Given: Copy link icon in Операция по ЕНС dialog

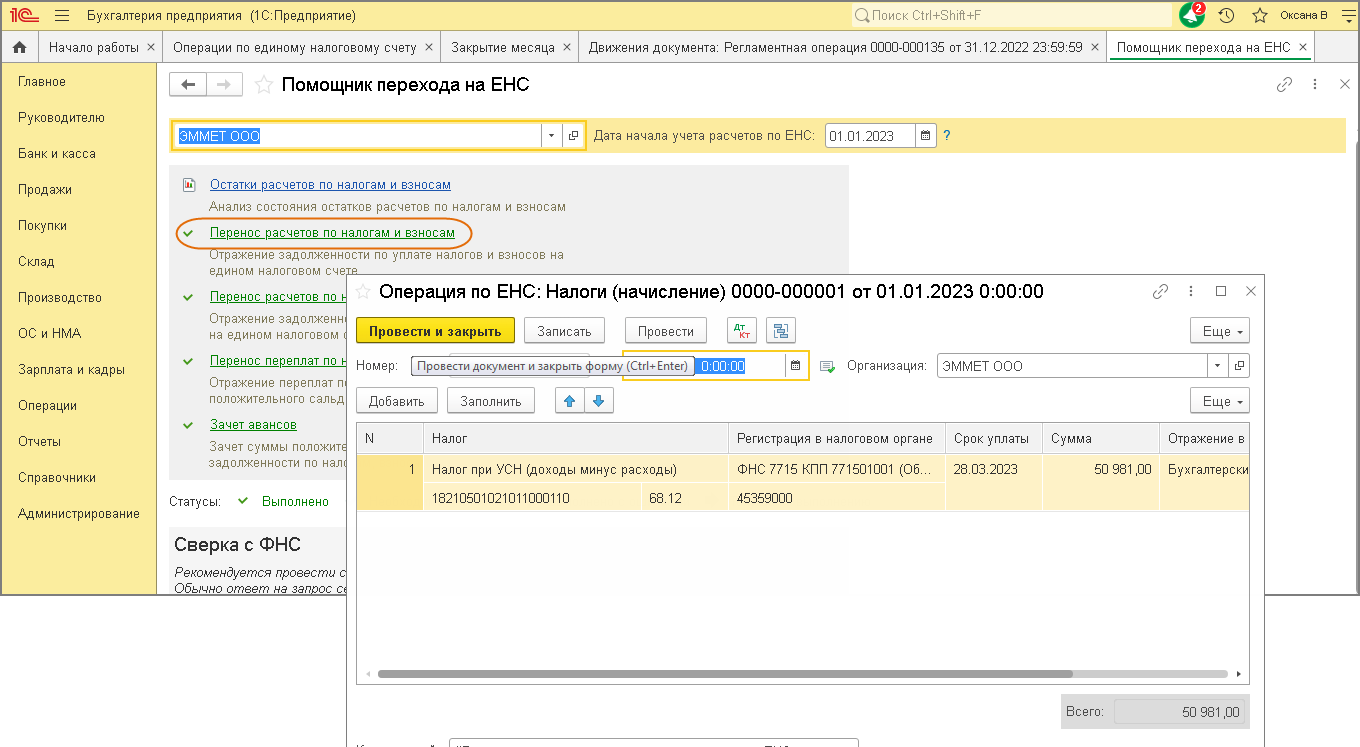Looking at the screenshot, I should [x=1160, y=292].
